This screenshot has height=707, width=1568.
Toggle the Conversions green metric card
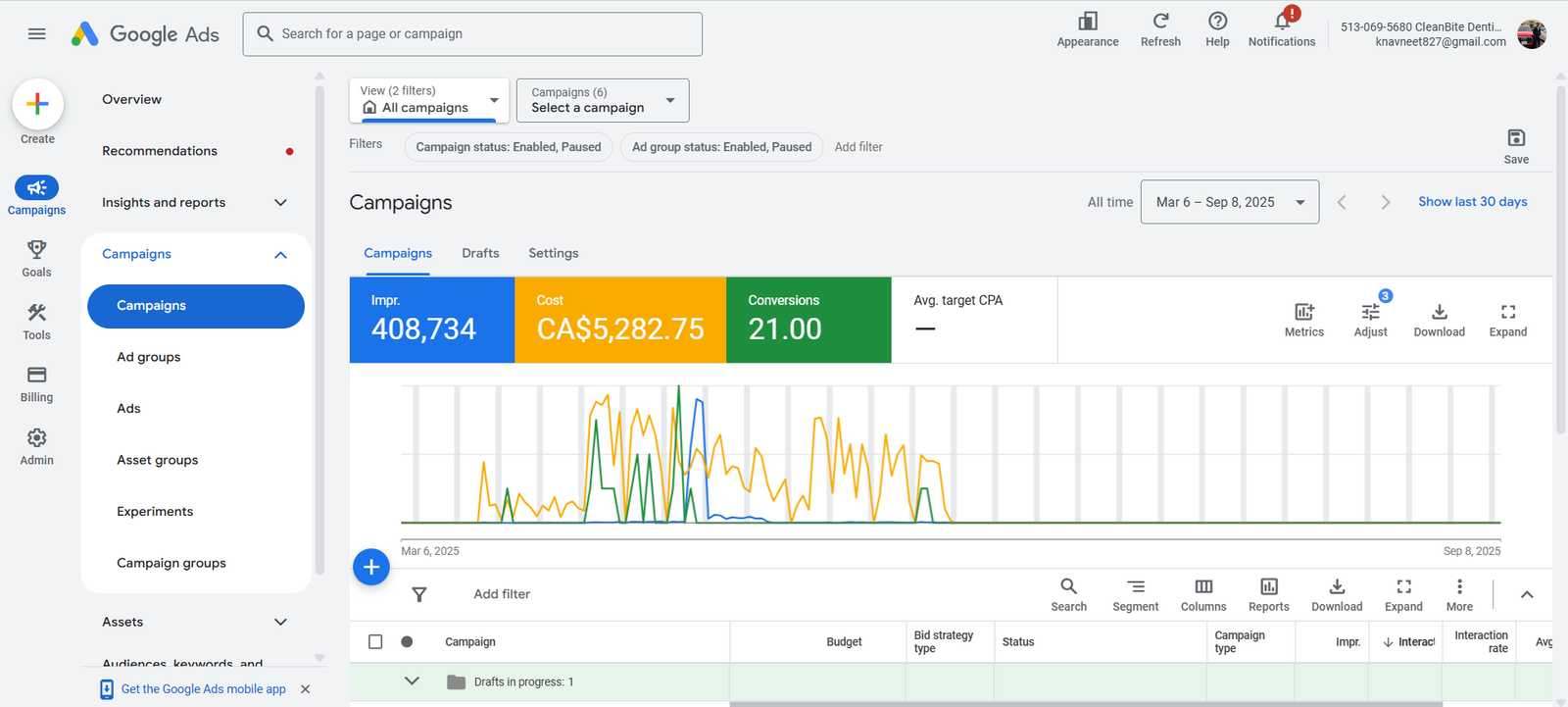coord(808,320)
